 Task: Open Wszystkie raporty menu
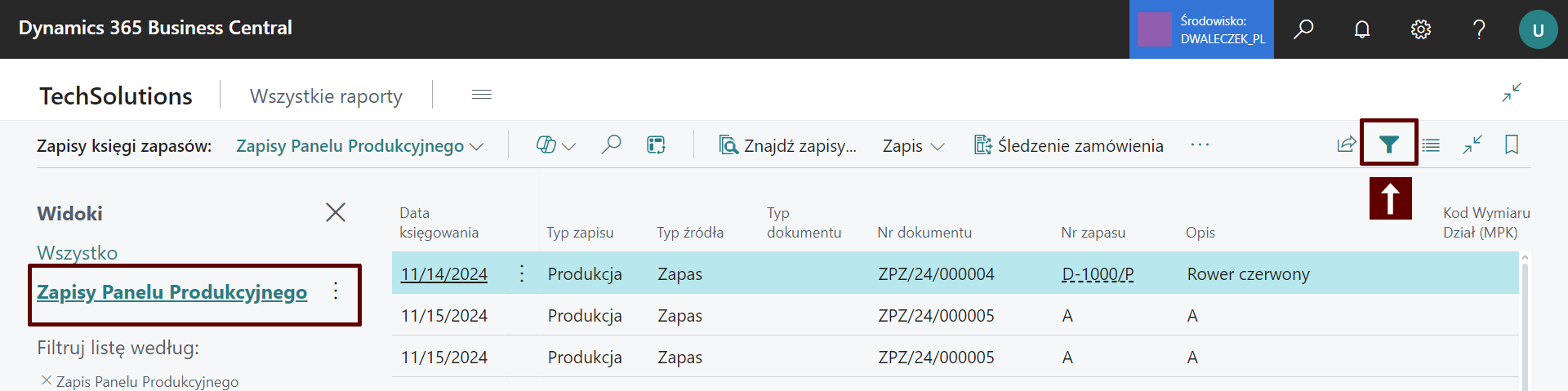pos(326,96)
